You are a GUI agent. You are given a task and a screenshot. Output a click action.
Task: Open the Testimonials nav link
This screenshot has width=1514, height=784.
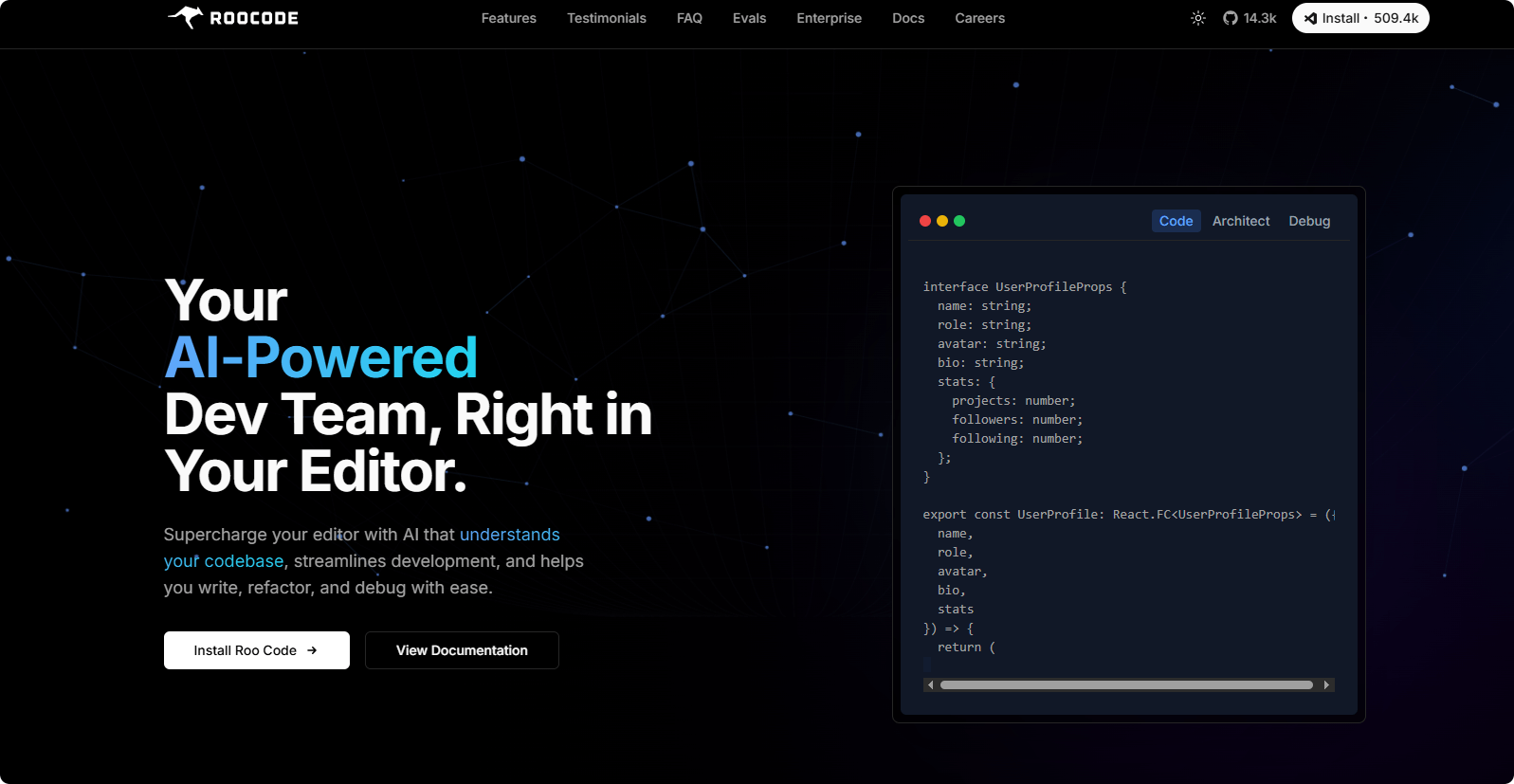point(607,18)
